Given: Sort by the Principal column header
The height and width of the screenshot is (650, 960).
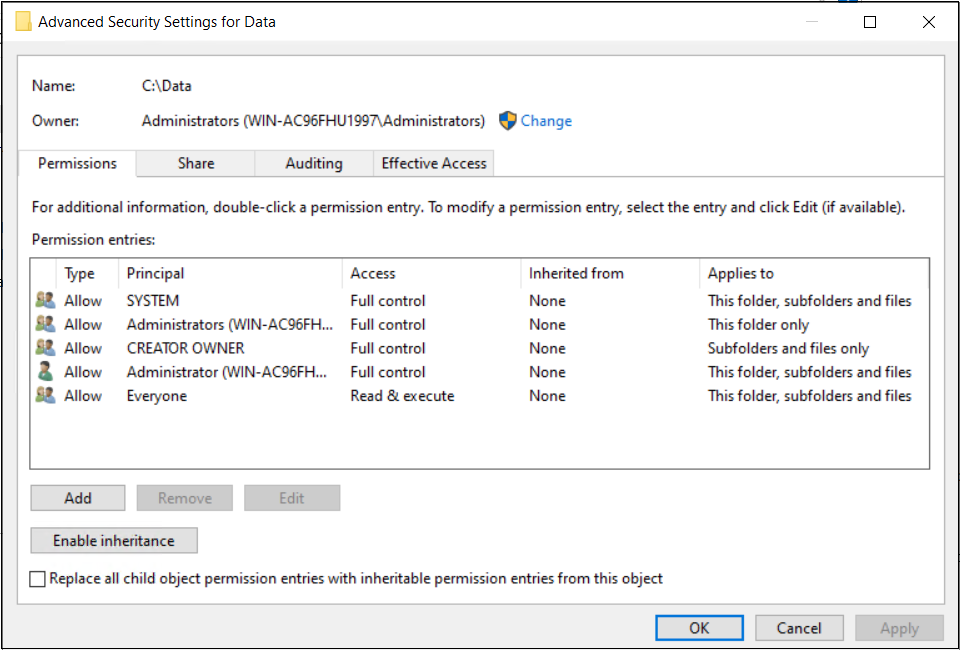Looking at the screenshot, I should pos(156,273).
